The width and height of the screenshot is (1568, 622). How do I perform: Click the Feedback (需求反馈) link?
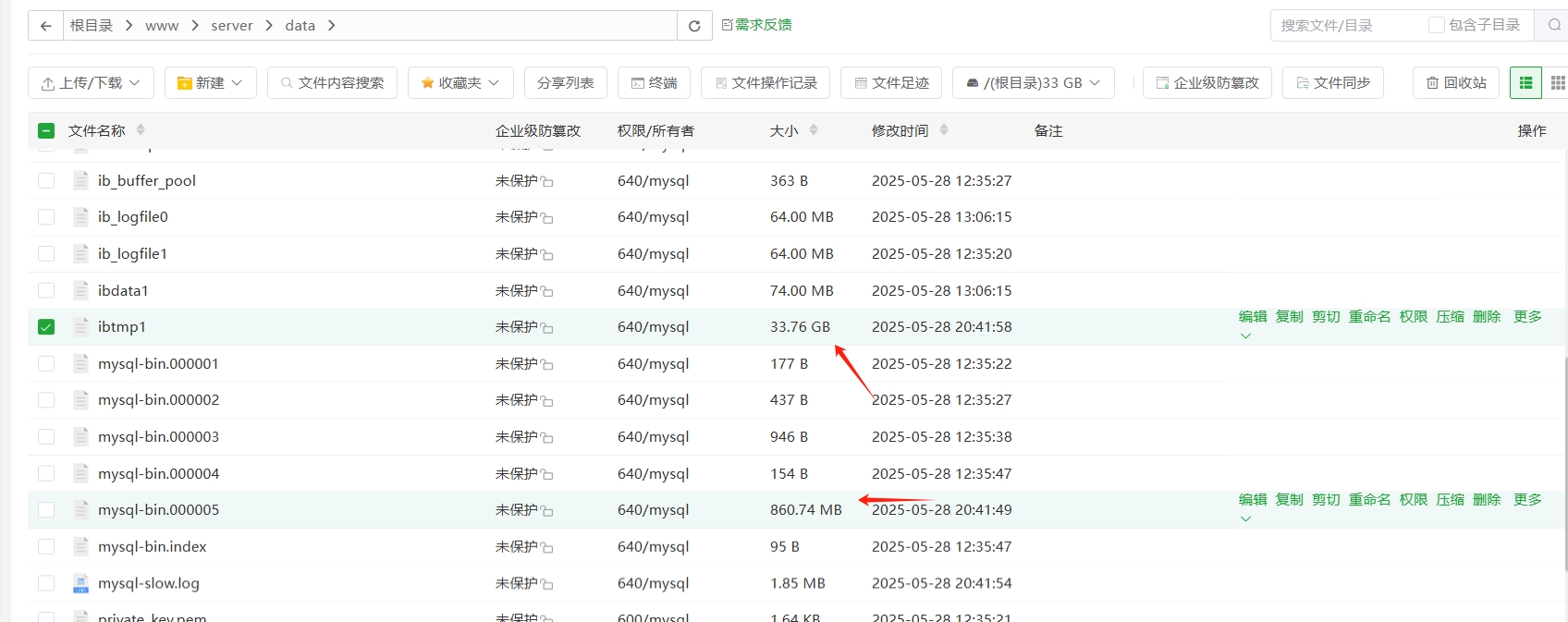pyautogui.click(x=756, y=25)
